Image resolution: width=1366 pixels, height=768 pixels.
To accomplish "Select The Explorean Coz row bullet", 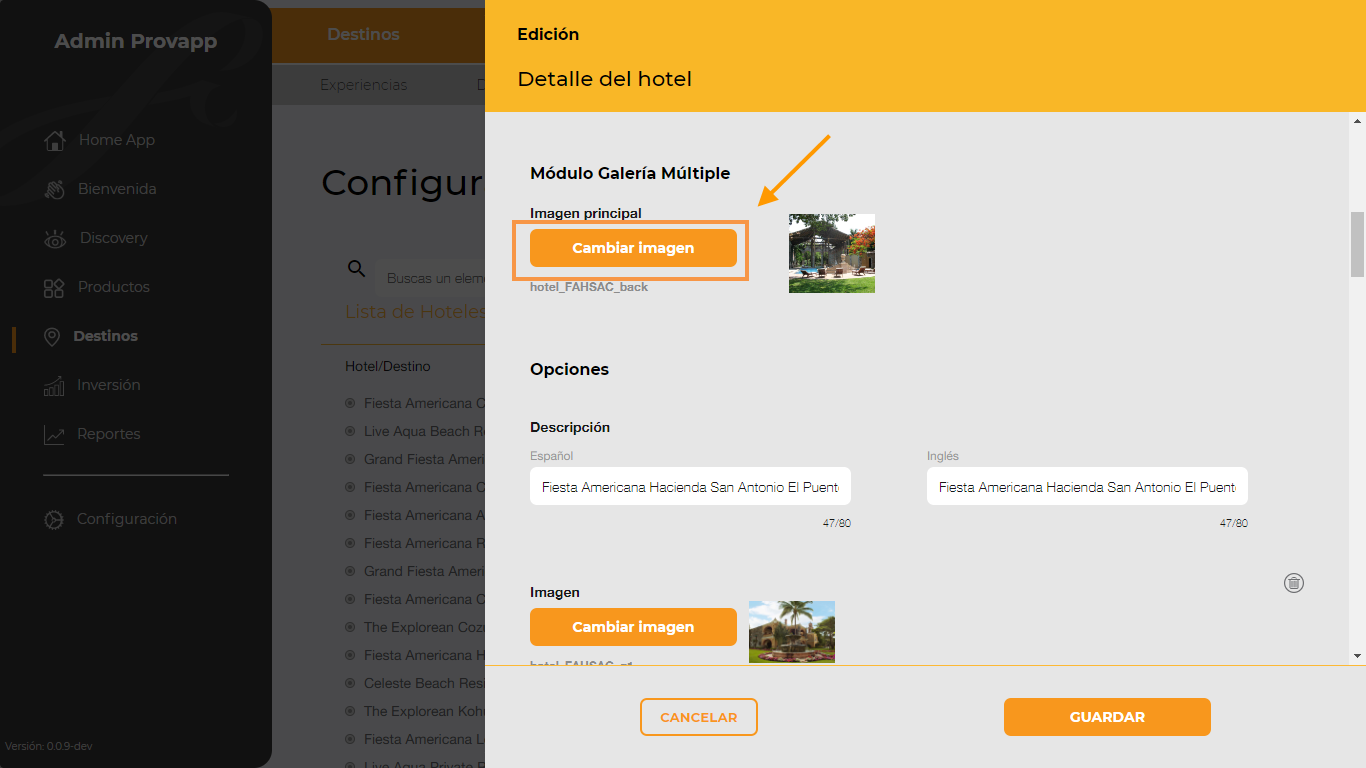I will [x=350, y=627].
